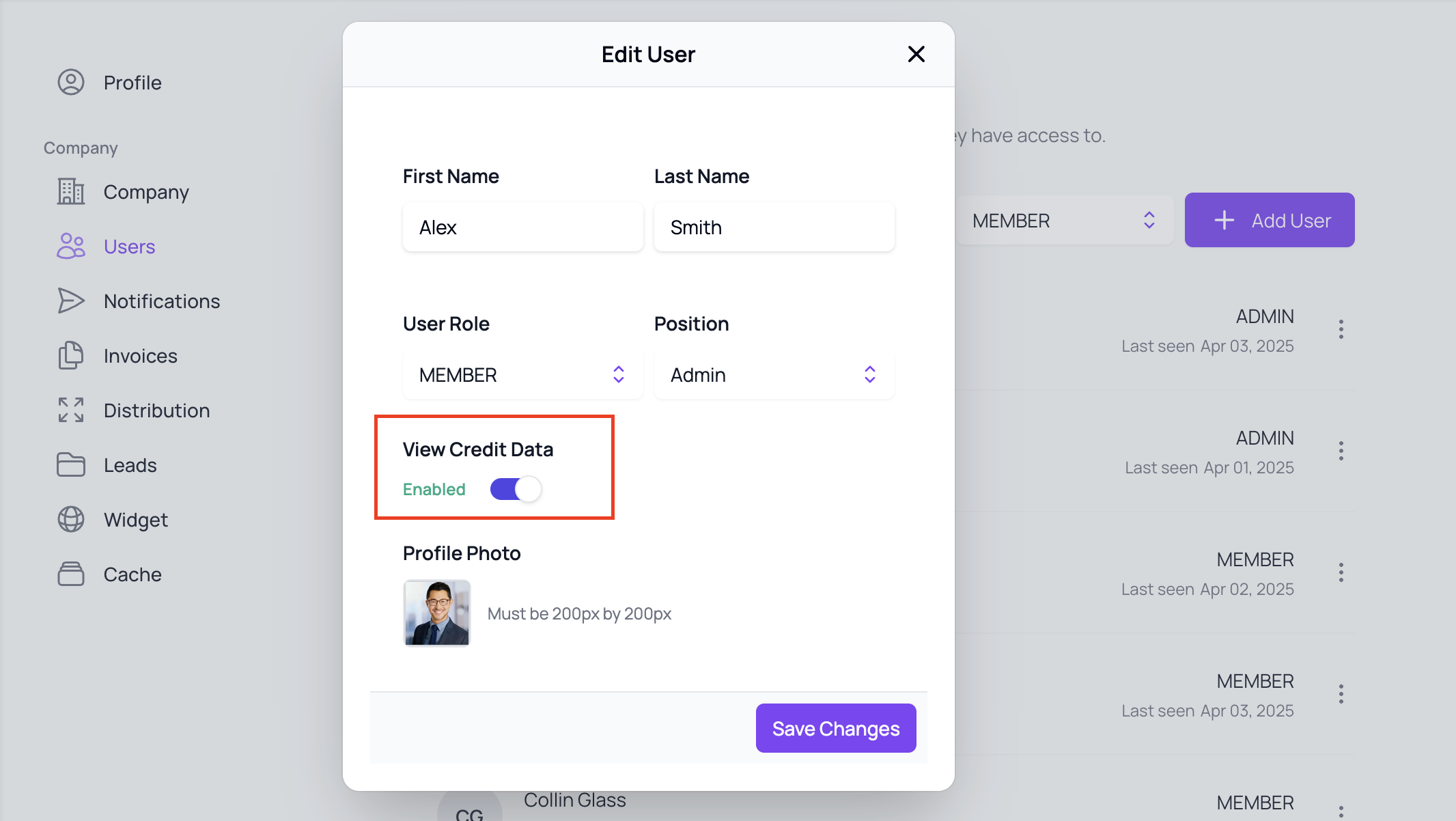This screenshot has width=1456, height=821.
Task: Click the First Name field containing Alex
Action: pos(522,227)
